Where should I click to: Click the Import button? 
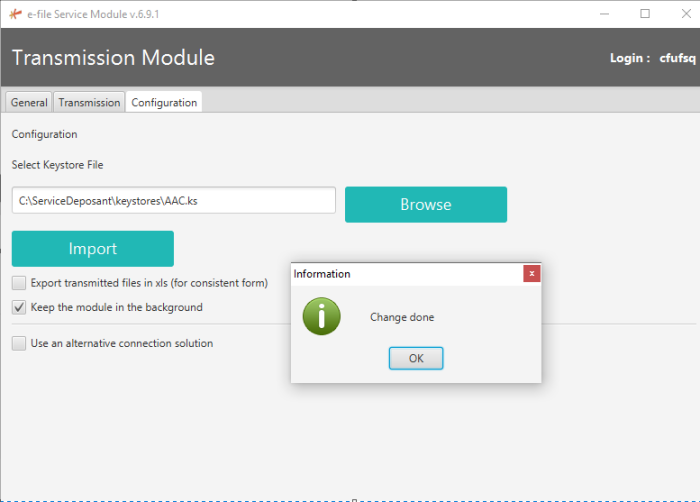93,249
